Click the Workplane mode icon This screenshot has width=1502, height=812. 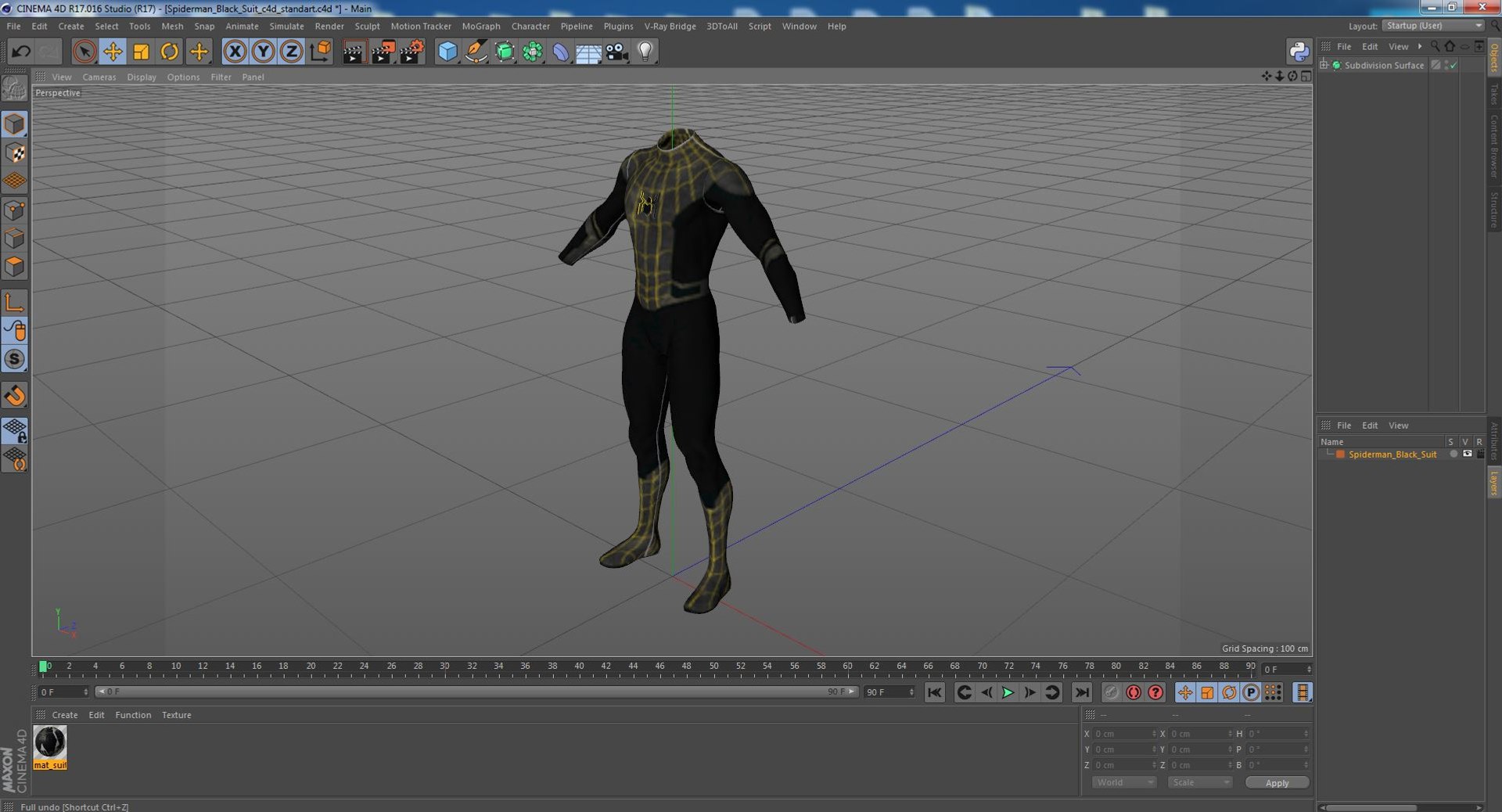[14, 181]
